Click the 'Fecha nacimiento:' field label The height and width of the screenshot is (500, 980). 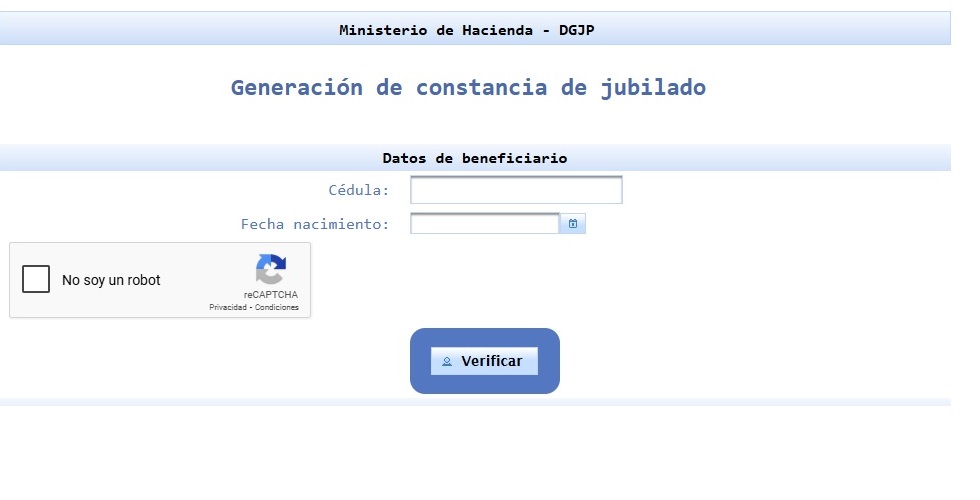coord(315,224)
